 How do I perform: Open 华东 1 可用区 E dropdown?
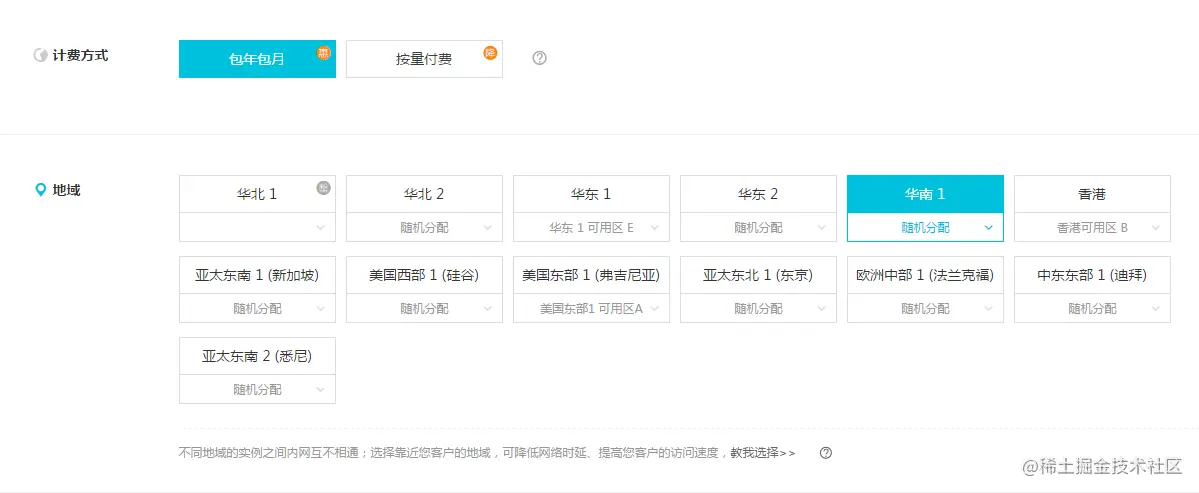591,227
